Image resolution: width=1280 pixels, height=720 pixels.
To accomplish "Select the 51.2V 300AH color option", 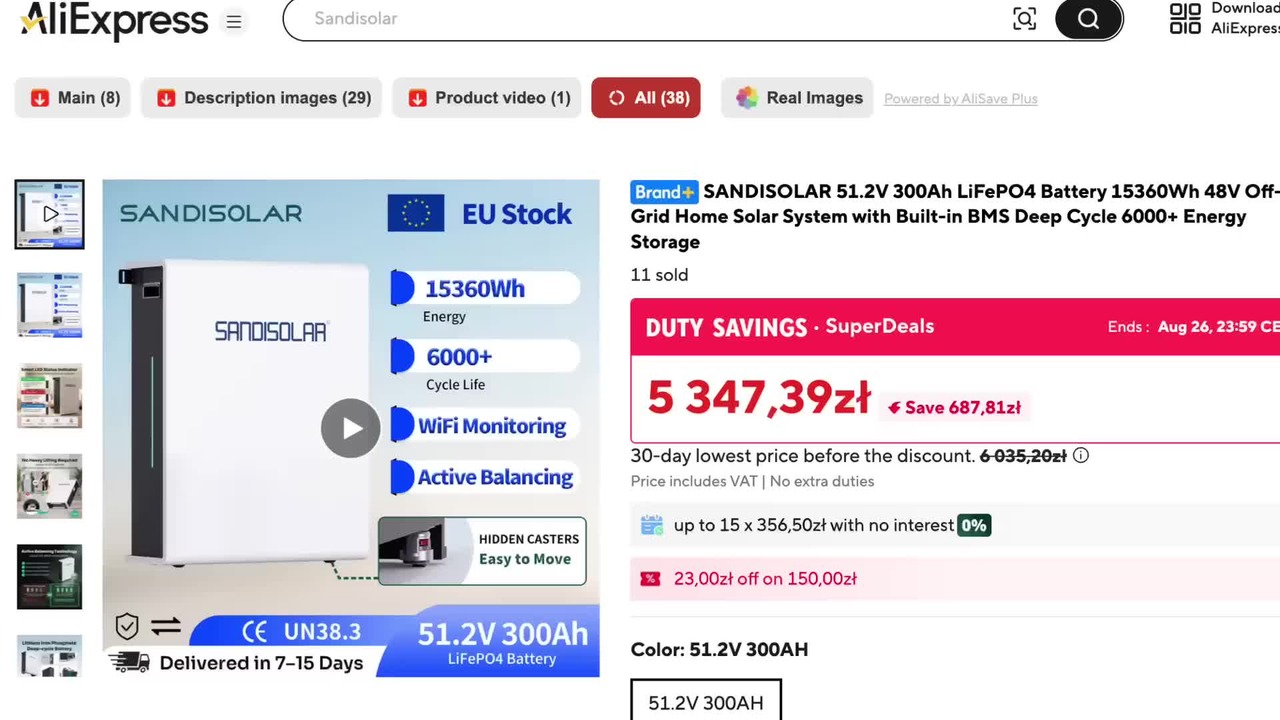I will tap(706, 700).
